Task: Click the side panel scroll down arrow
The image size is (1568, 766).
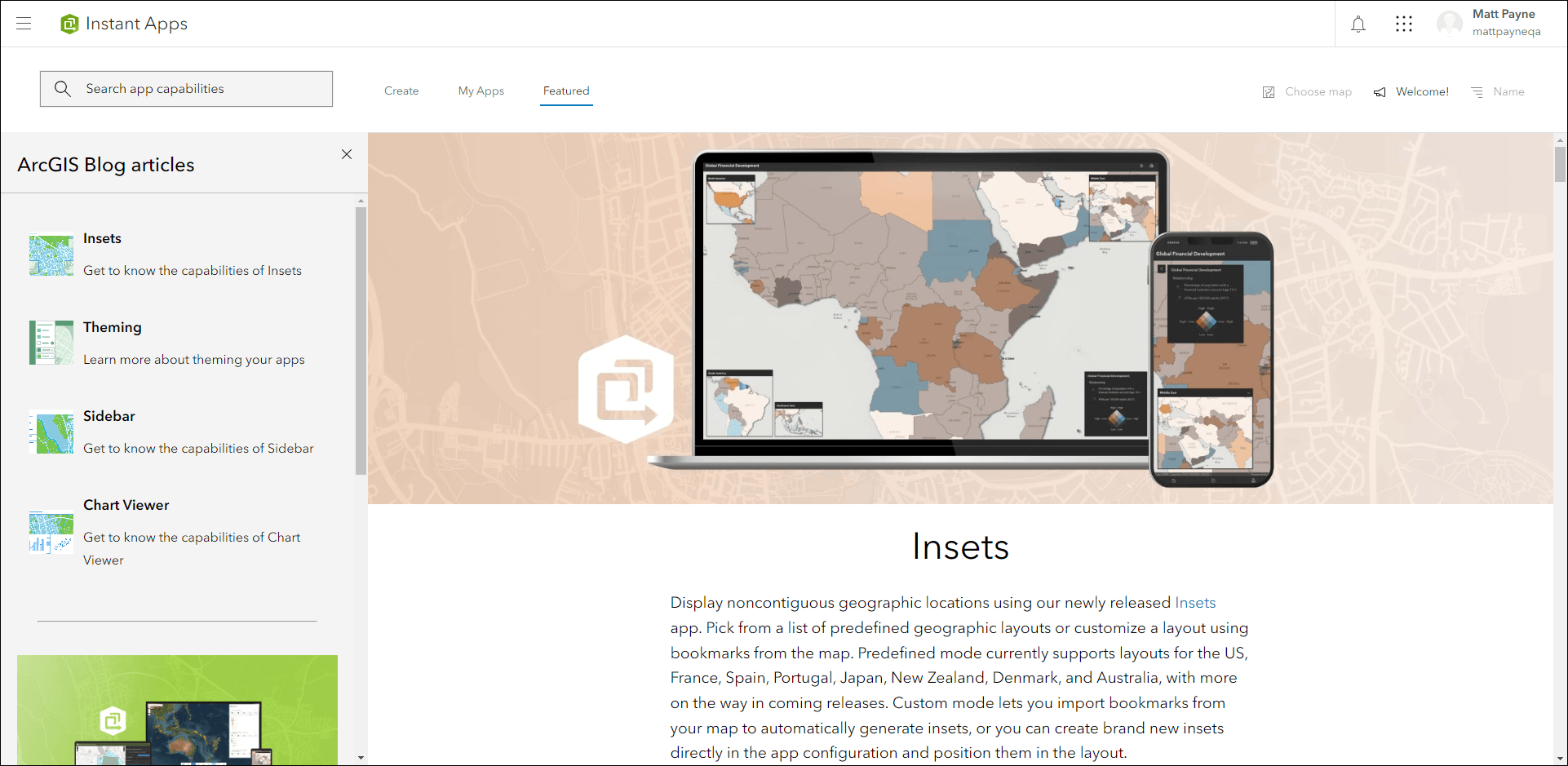Action: tap(361, 758)
